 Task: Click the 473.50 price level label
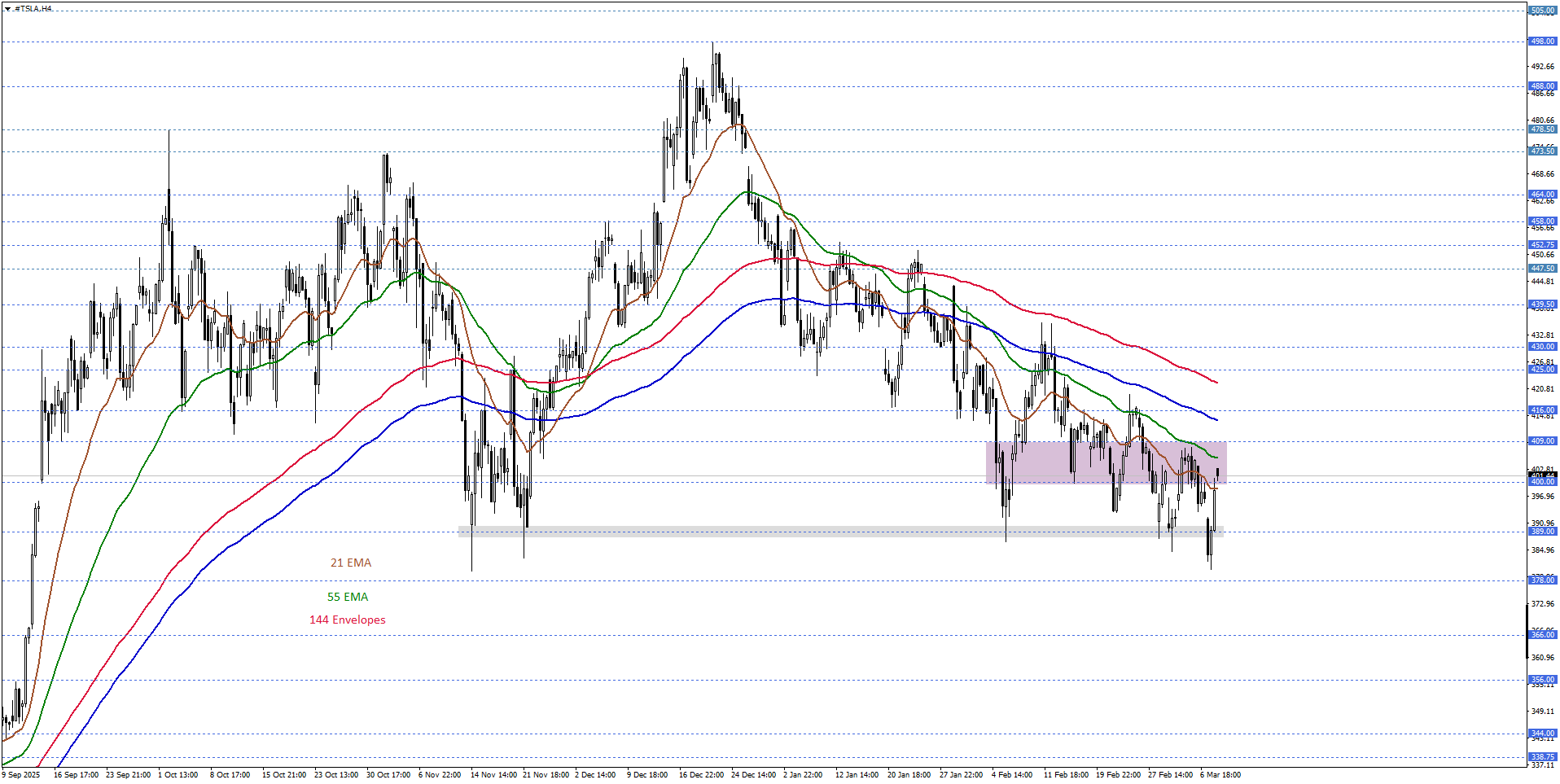click(x=1542, y=151)
